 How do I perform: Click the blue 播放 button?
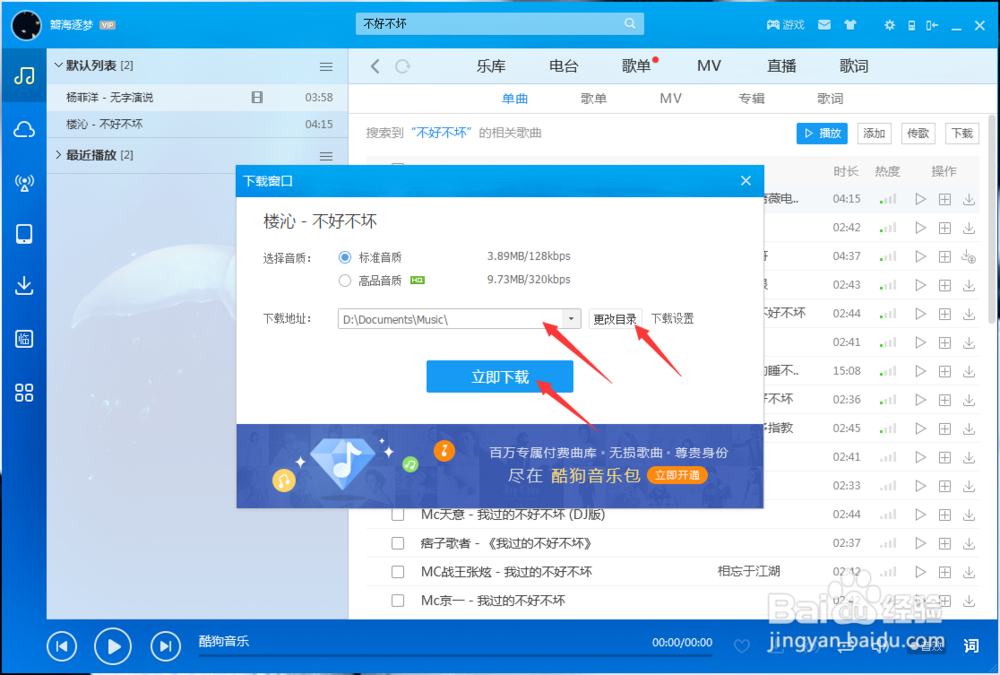822,133
